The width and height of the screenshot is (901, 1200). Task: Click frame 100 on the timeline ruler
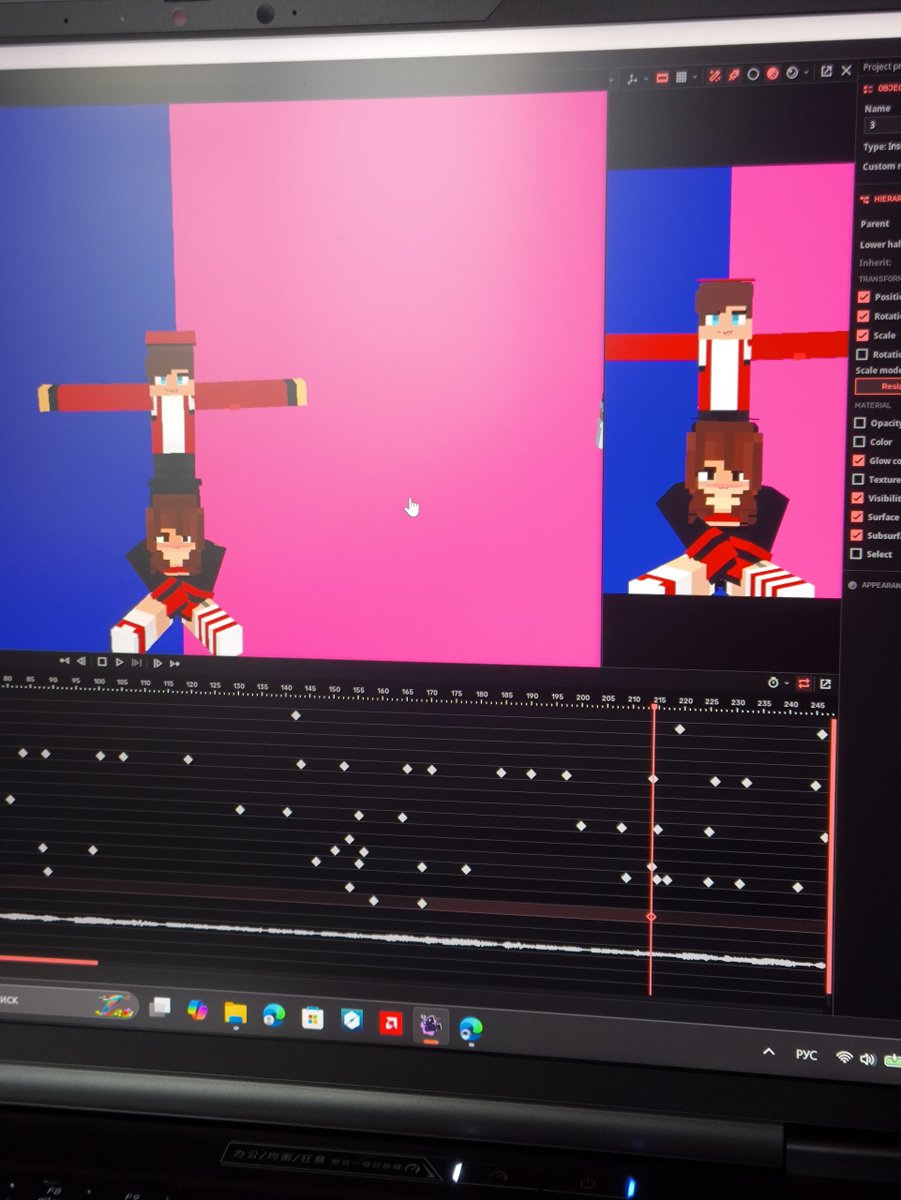click(x=99, y=682)
